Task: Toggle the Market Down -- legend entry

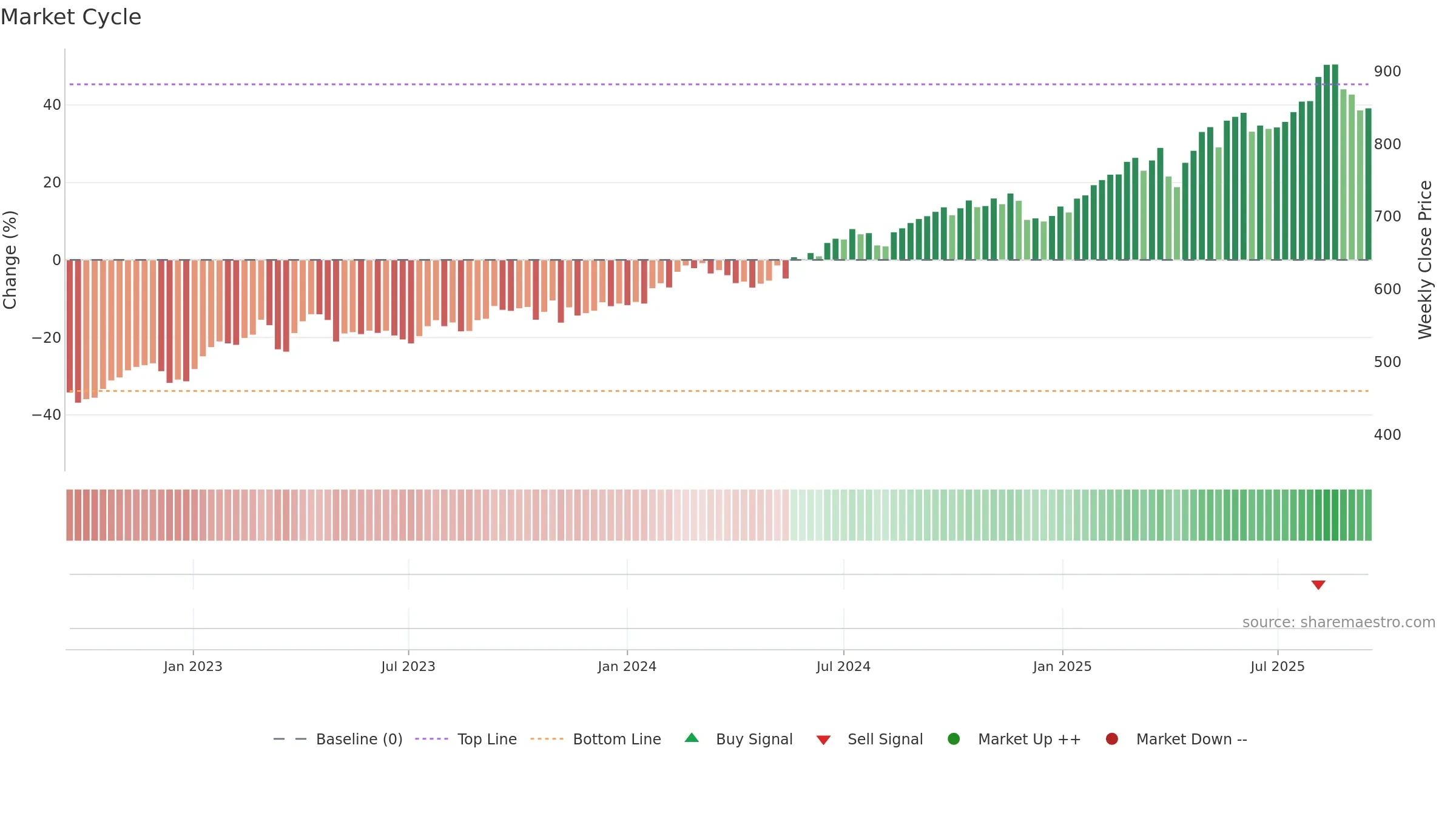Action: tap(1176, 739)
